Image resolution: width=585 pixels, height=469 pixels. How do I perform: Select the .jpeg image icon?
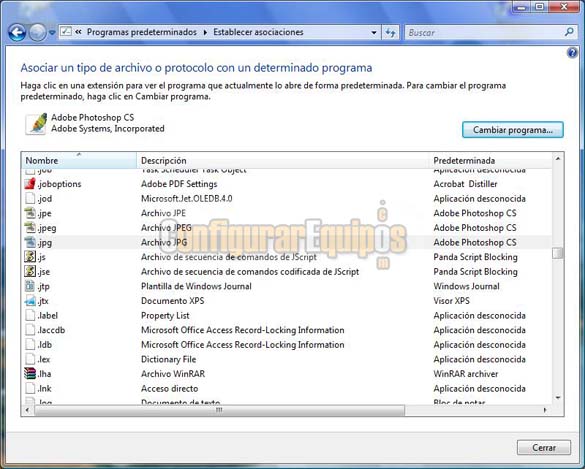tap(30, 228)
